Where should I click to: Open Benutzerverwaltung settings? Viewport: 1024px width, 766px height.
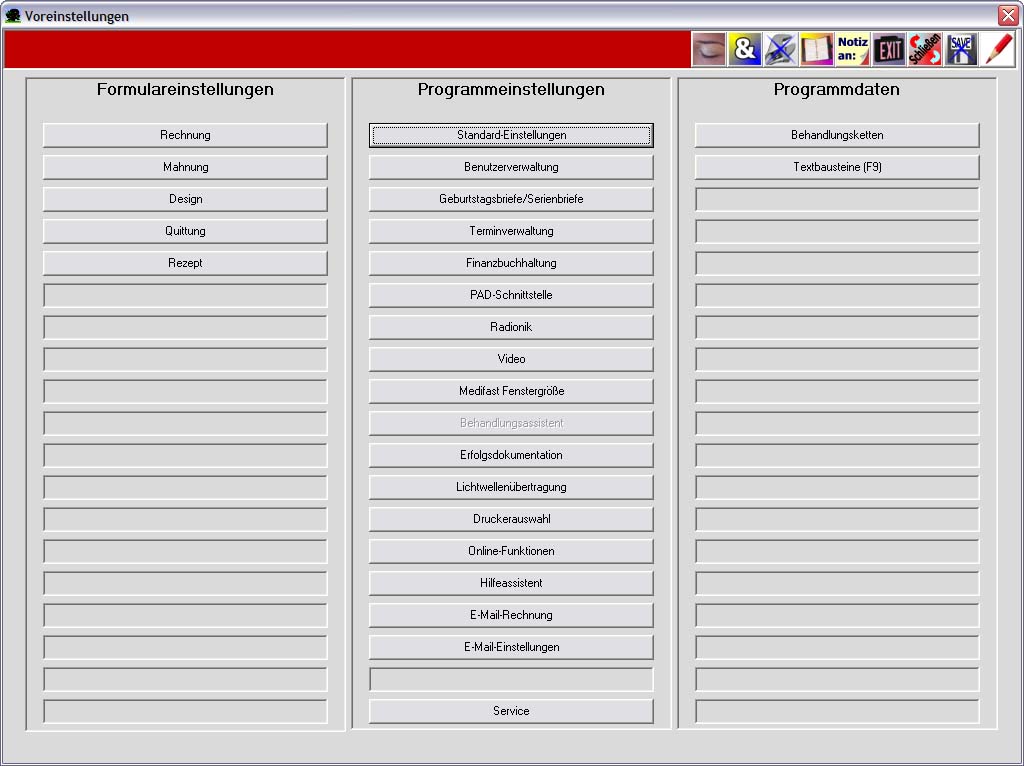511,167
